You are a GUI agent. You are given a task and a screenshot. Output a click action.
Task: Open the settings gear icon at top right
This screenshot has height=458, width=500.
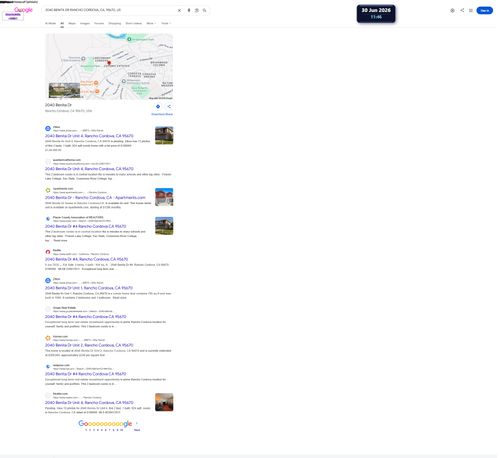point(452,10)
